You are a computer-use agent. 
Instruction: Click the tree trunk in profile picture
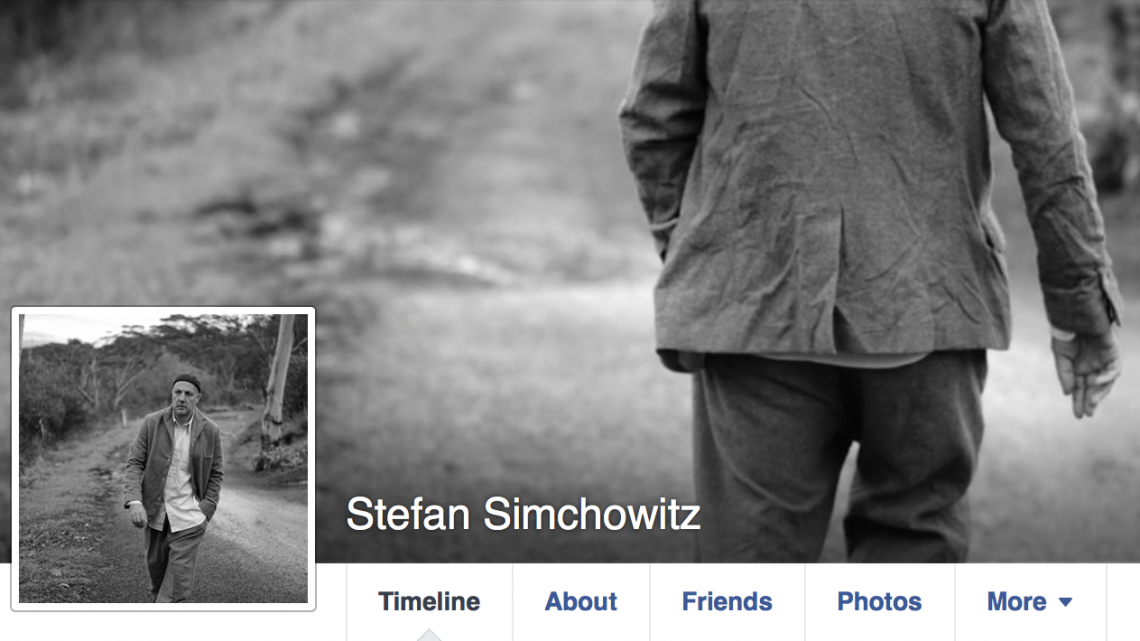coord(278,378)
